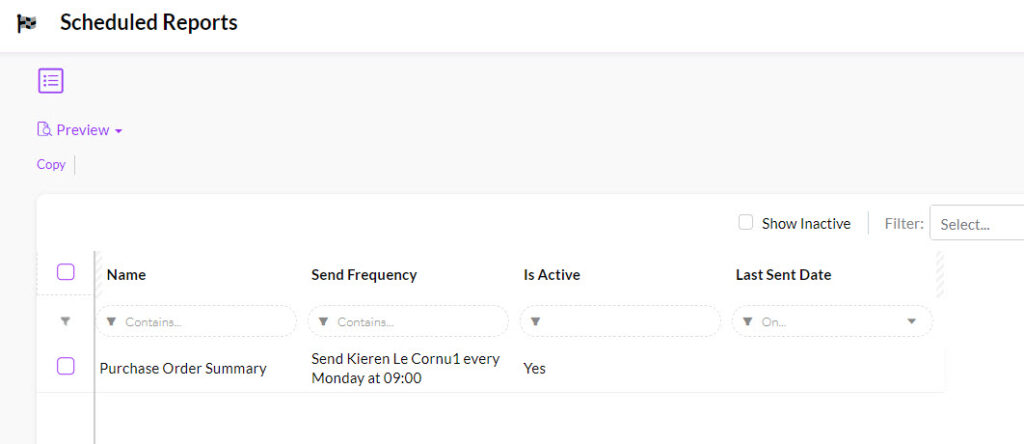The image size is (1024, 444).
Task: Click the checkered flag icon beside Scheduled Reports
Action: (x=27, y=24)
